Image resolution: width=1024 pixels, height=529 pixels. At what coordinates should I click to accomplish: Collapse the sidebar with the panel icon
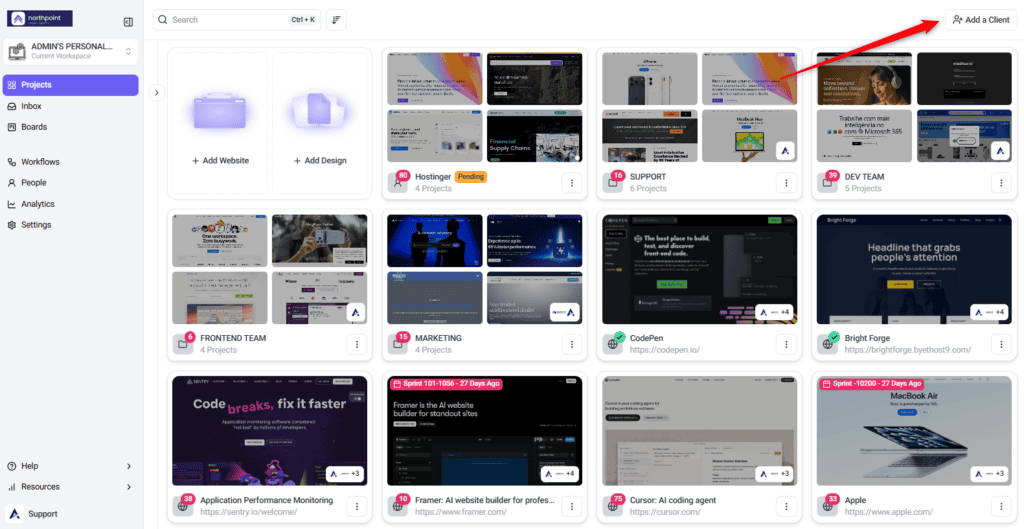(x=128, y=22)
